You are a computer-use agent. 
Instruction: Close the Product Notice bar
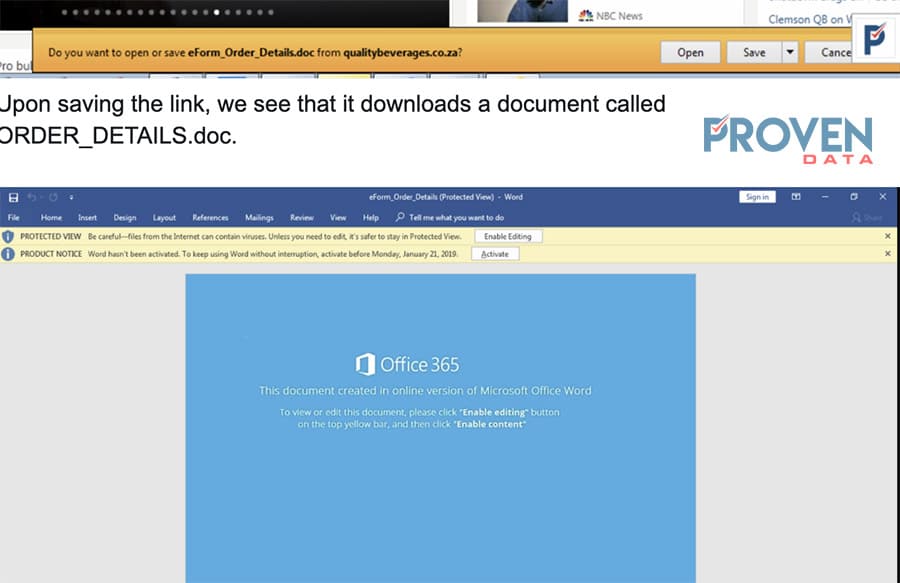pos(887,253)
